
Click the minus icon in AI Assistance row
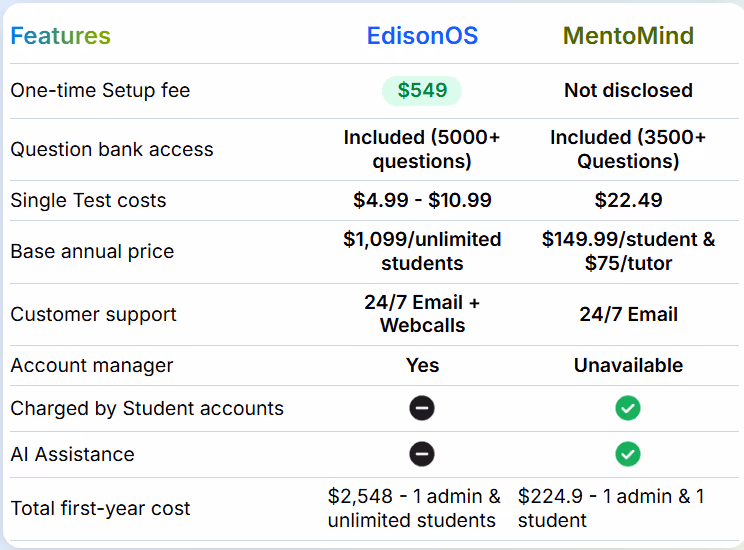(422, 454)
